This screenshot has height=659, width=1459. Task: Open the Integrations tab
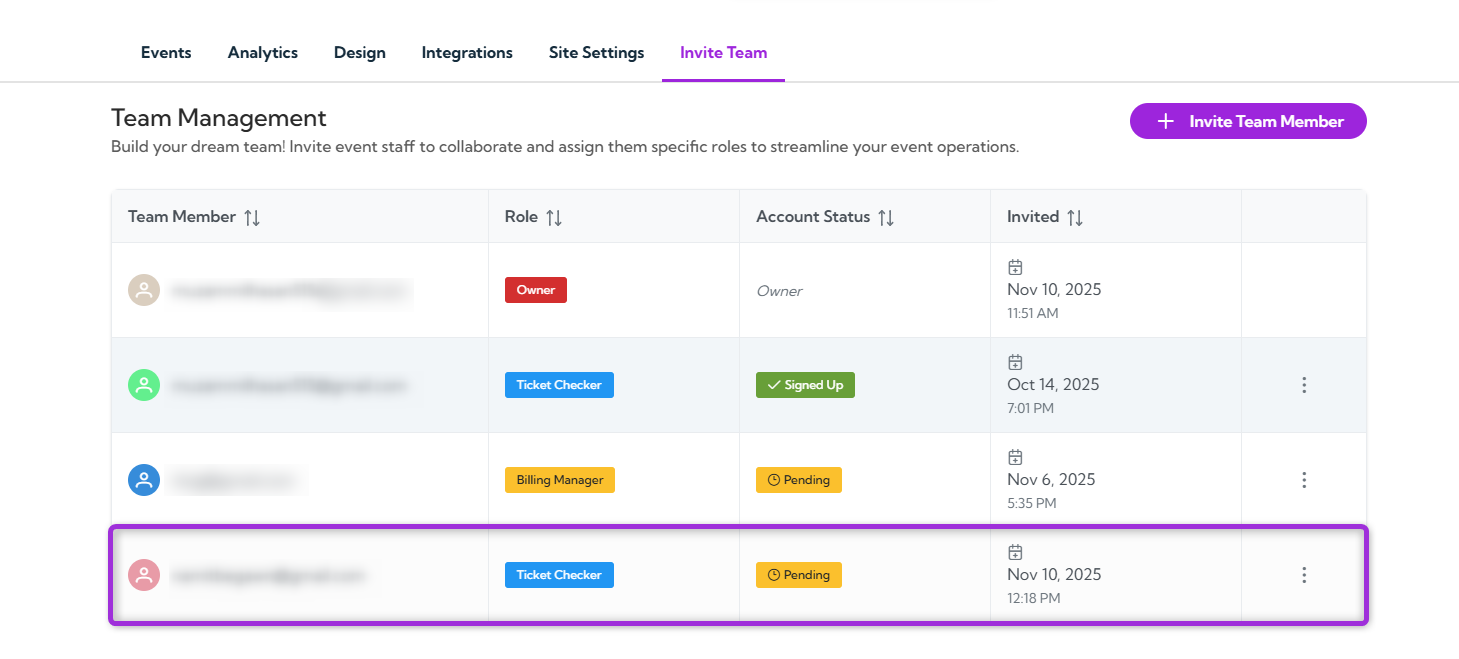click(467, 53)
